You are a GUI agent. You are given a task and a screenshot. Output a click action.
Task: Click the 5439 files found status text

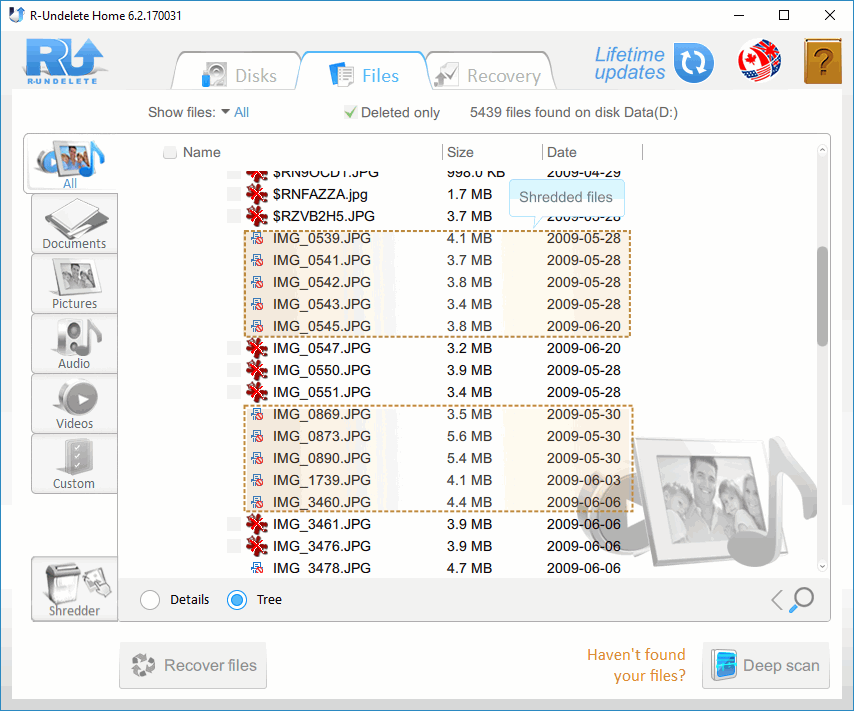(574, 112)
